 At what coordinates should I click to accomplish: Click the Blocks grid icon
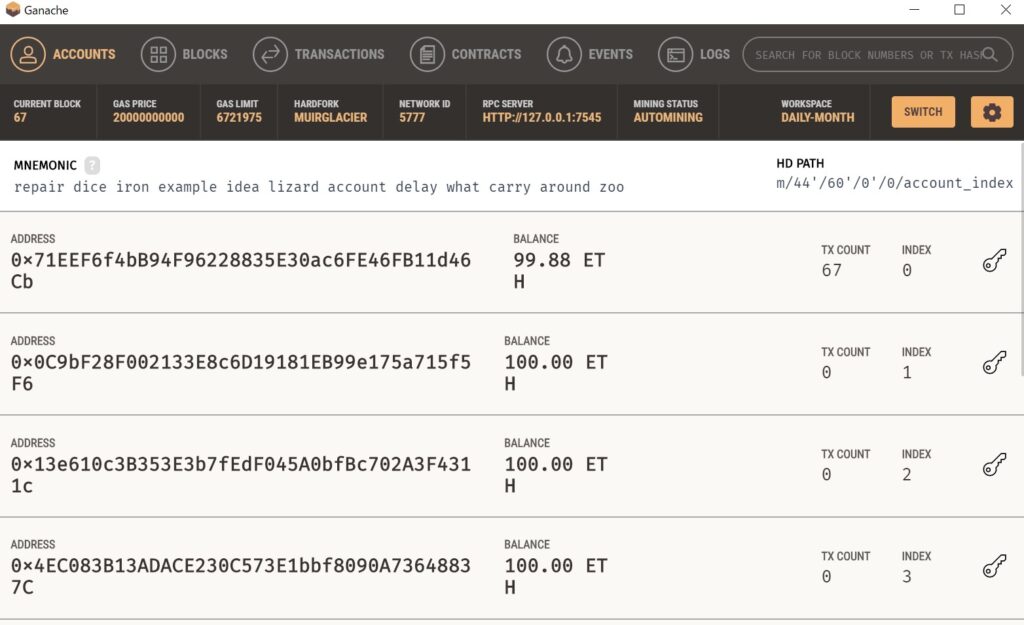(x=158, y=54)
